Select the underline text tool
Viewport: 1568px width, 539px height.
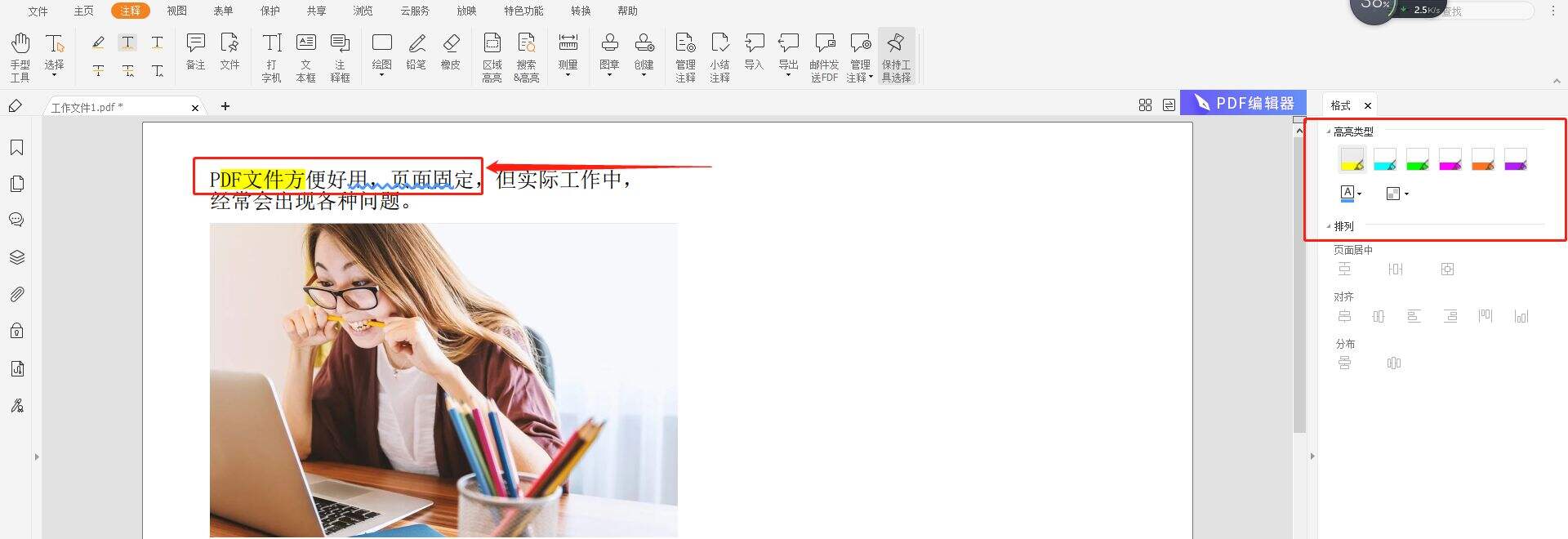tap(158, 42)
